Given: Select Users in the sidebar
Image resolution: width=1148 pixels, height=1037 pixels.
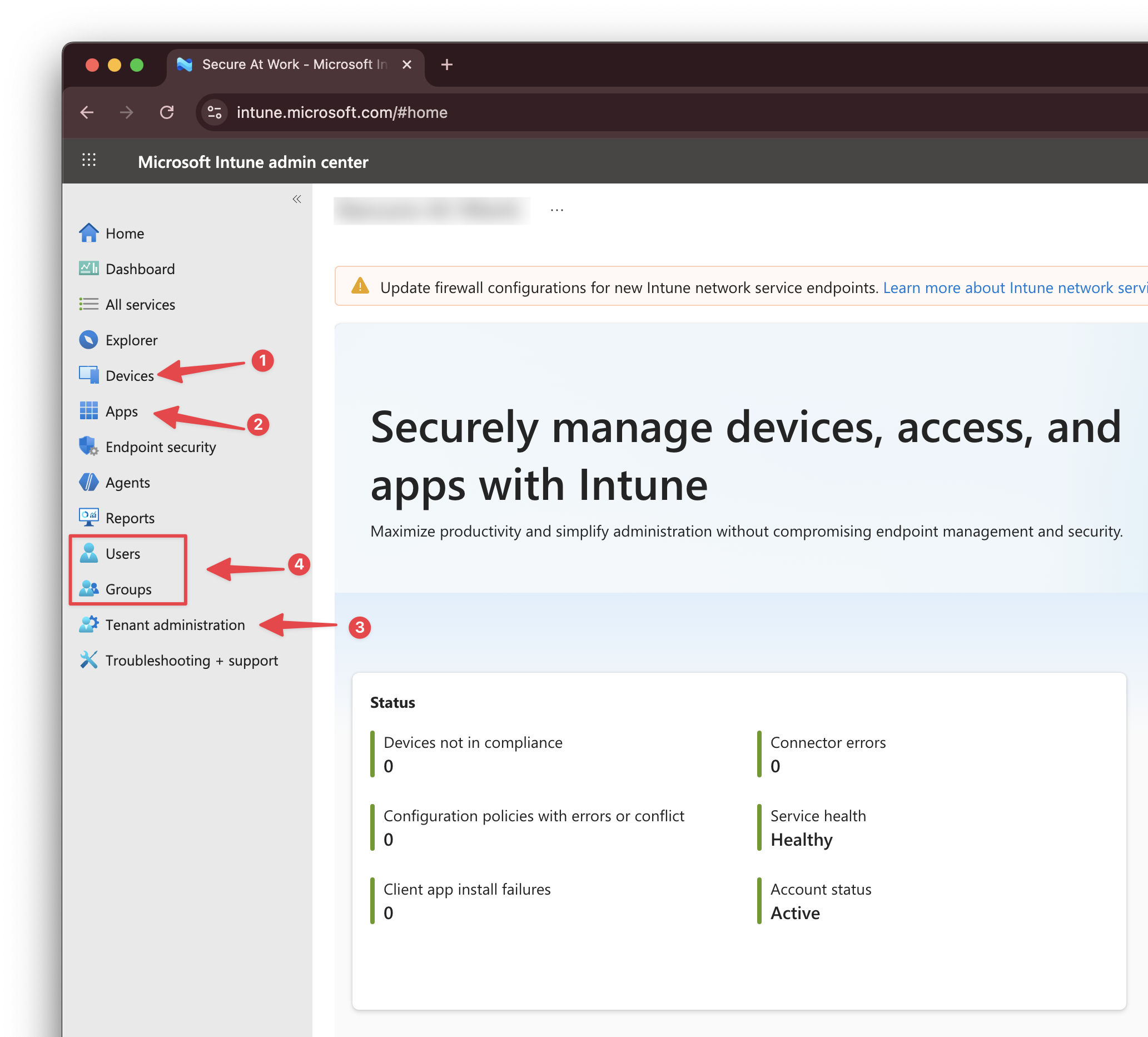Looking at the screenshot, I should coord(122,553).
